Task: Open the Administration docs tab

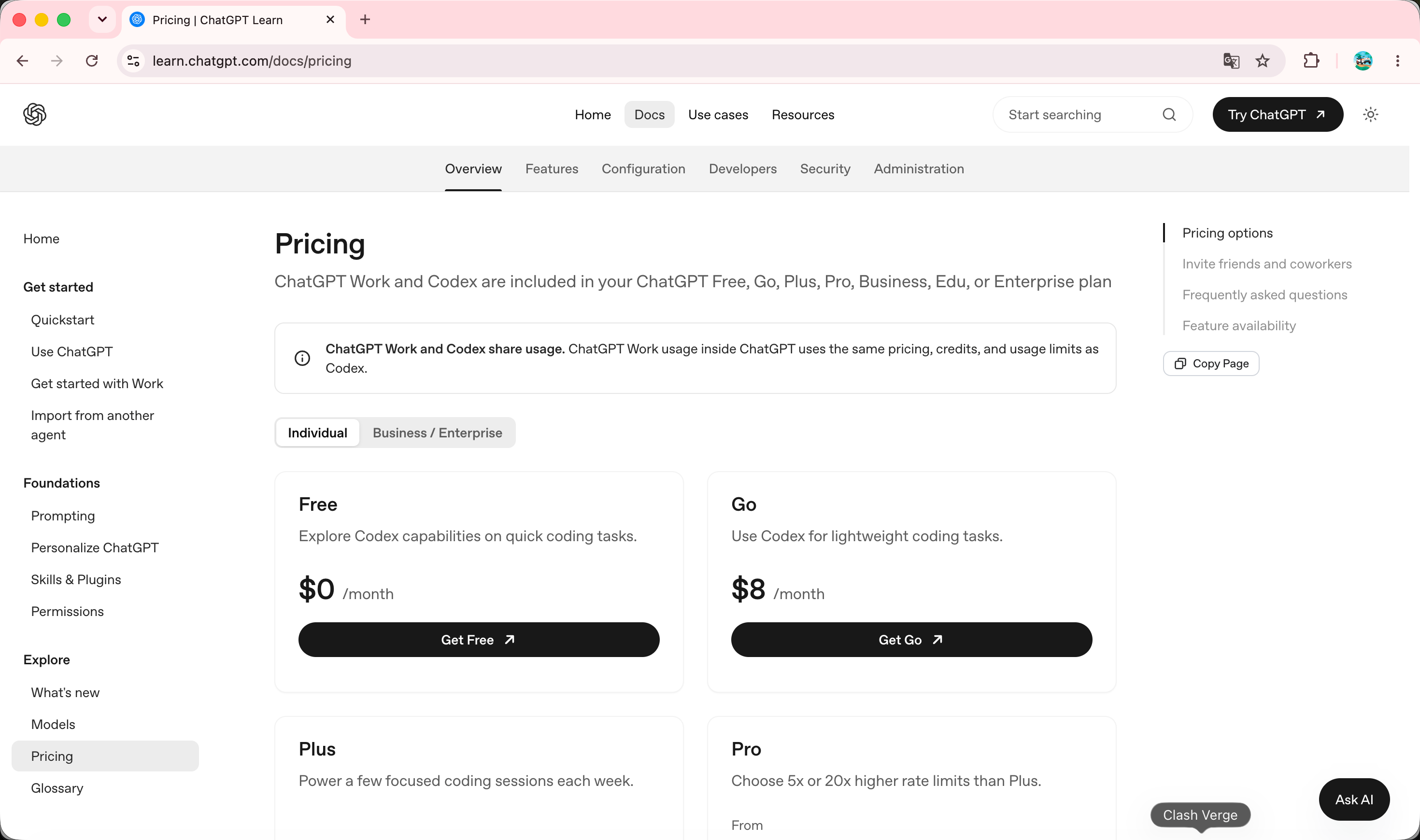Action: pos(918,168)
